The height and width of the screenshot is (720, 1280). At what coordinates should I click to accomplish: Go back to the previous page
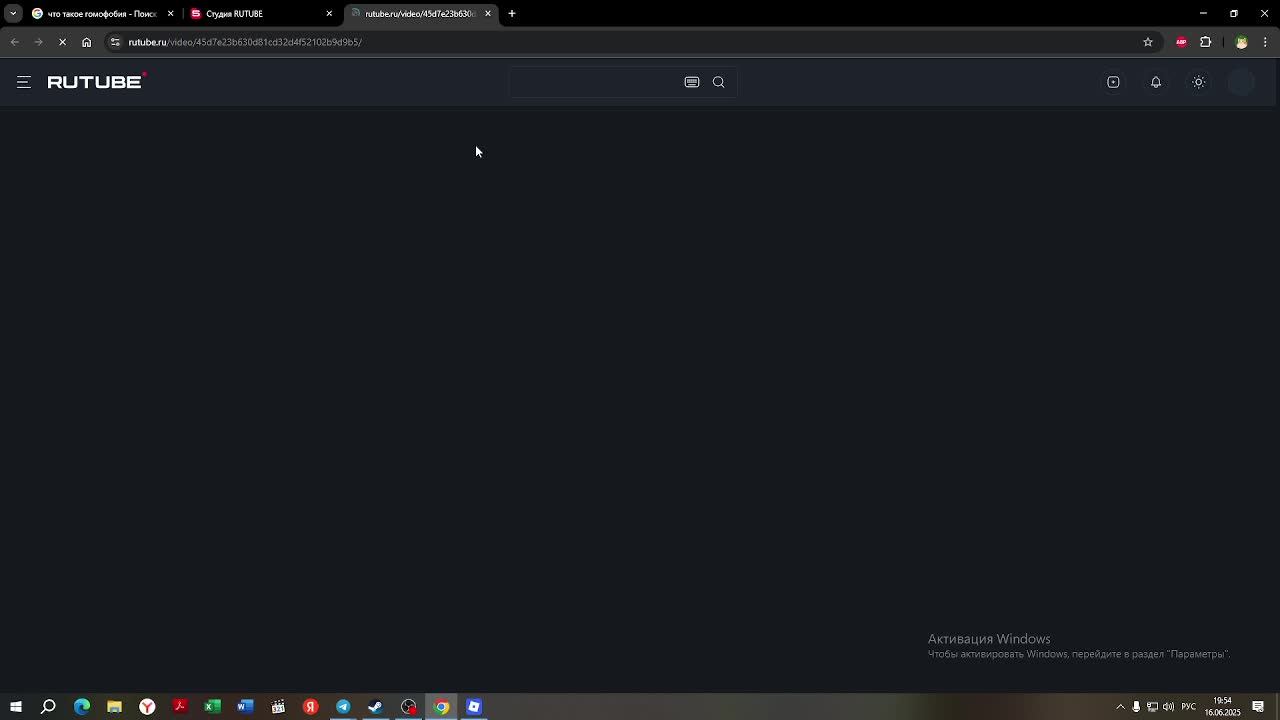point(14,42)
